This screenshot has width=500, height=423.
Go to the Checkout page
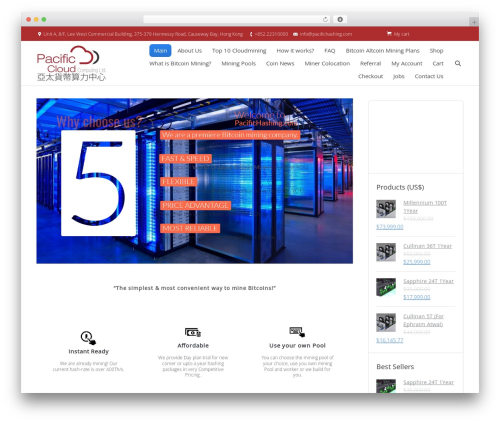point(370,76)
